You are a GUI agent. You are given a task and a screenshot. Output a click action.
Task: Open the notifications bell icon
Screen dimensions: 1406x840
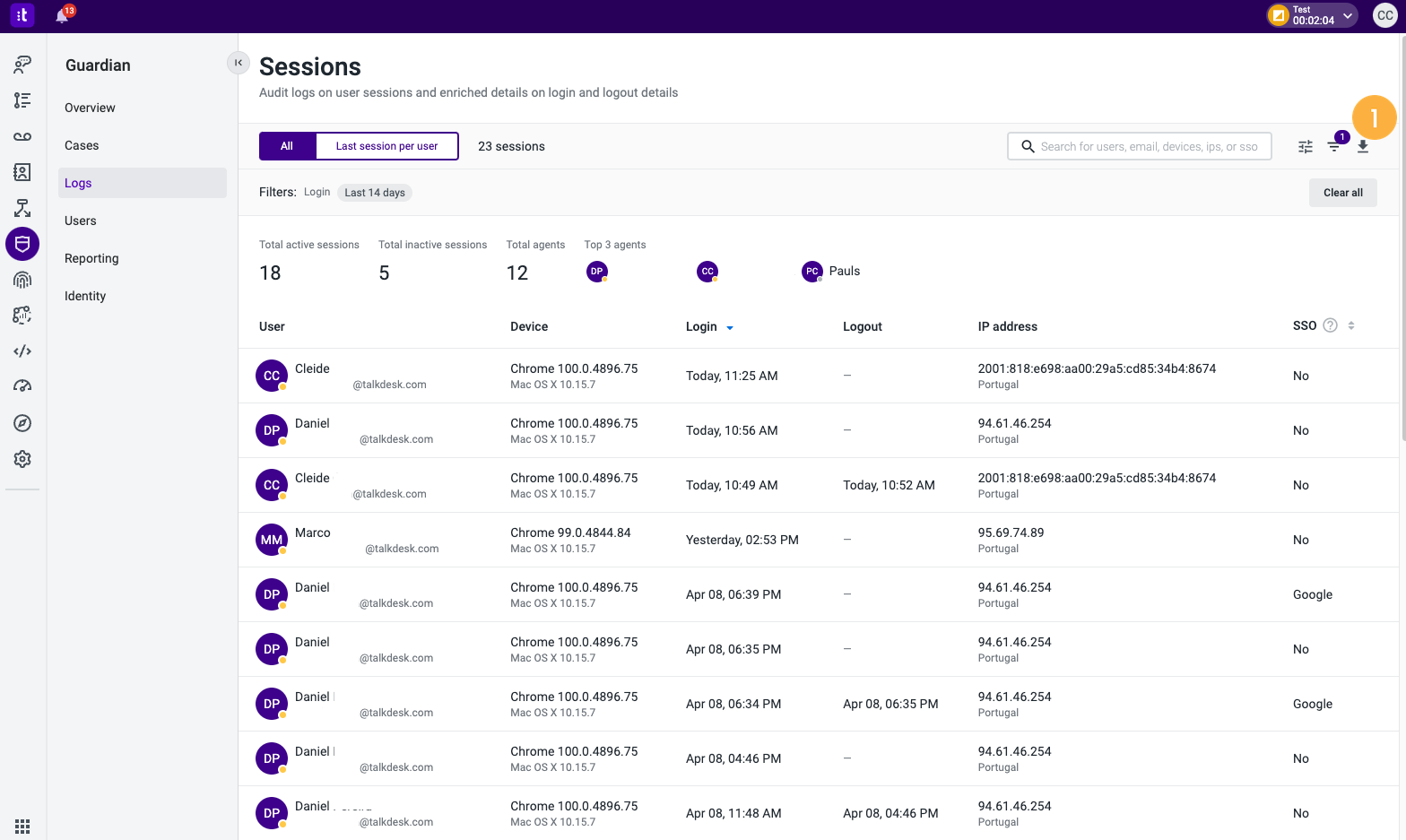(x=62, y=16)
